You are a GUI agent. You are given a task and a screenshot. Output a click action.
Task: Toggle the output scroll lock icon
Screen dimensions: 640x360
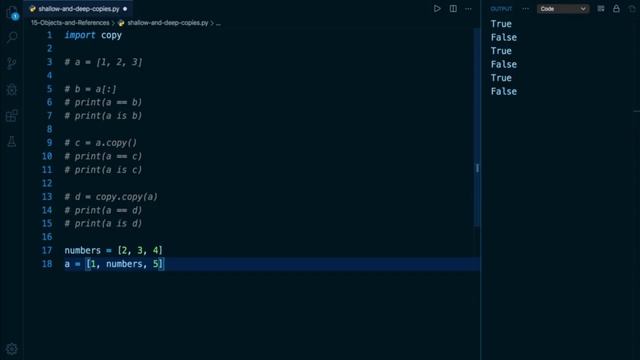point(616,9)
